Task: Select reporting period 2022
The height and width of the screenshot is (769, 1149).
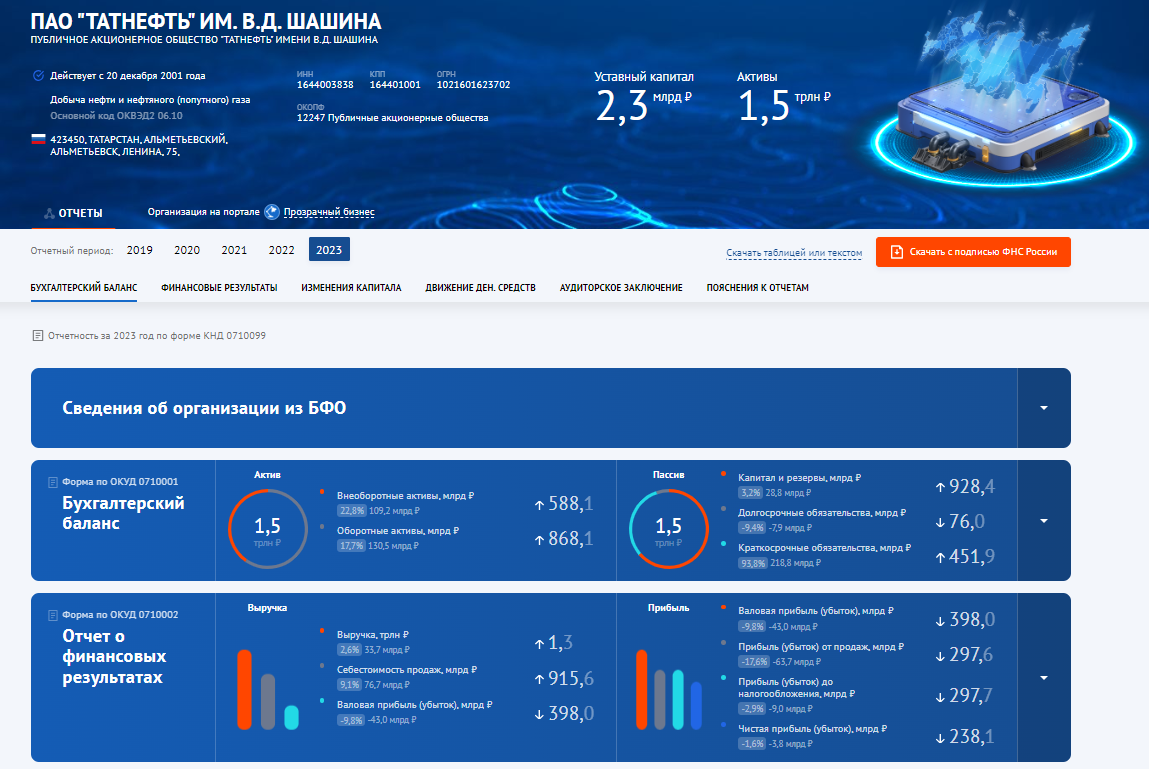Action: point(281,250)
